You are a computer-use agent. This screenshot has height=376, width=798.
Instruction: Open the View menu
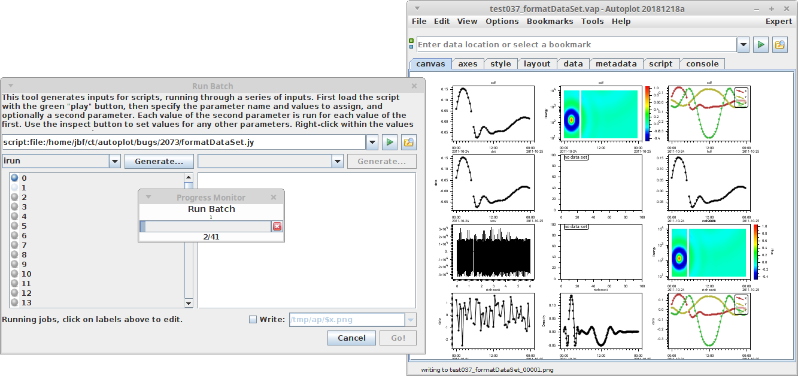click(467, 21)
